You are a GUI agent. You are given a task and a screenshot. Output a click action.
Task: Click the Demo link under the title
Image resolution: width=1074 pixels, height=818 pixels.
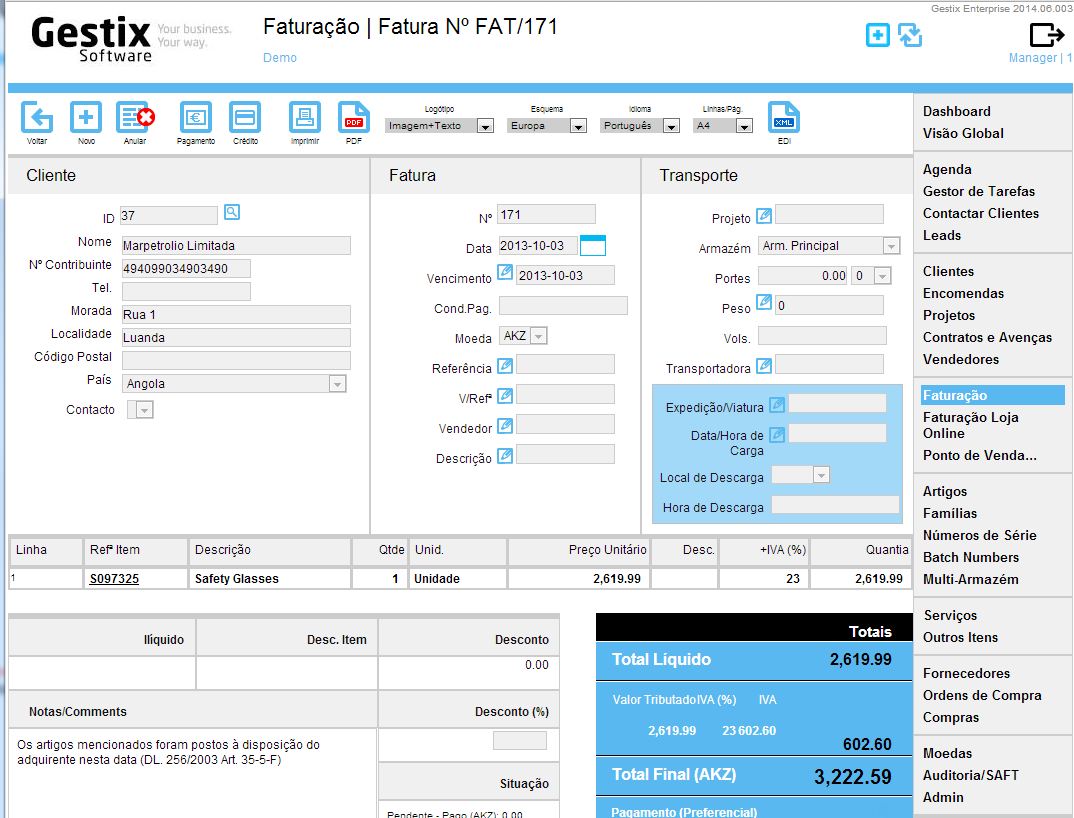tap(280, 58)
